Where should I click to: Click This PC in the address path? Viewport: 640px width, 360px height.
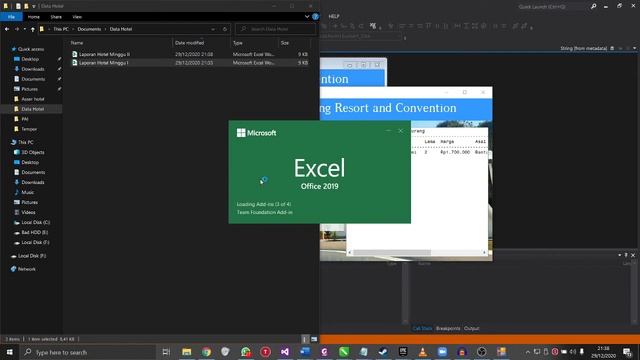(x=61, y=29)
